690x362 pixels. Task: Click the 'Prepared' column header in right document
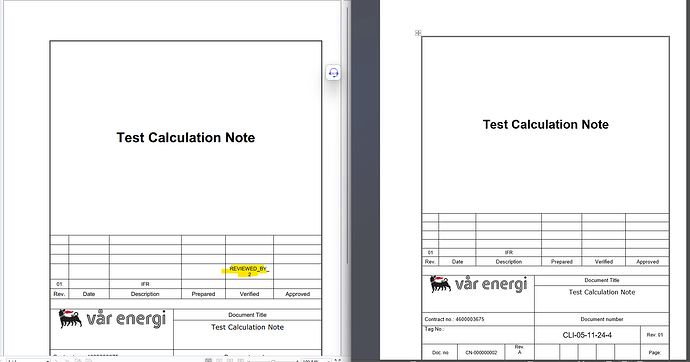click(562, 261)
